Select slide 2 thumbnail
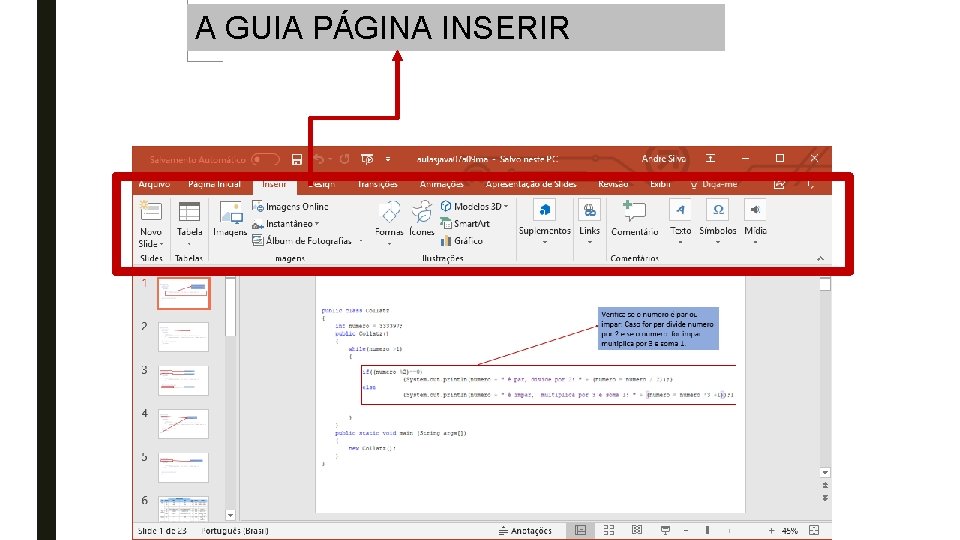Image resolution: width=960 pixels, height=540 pixels. pos(184,337)
